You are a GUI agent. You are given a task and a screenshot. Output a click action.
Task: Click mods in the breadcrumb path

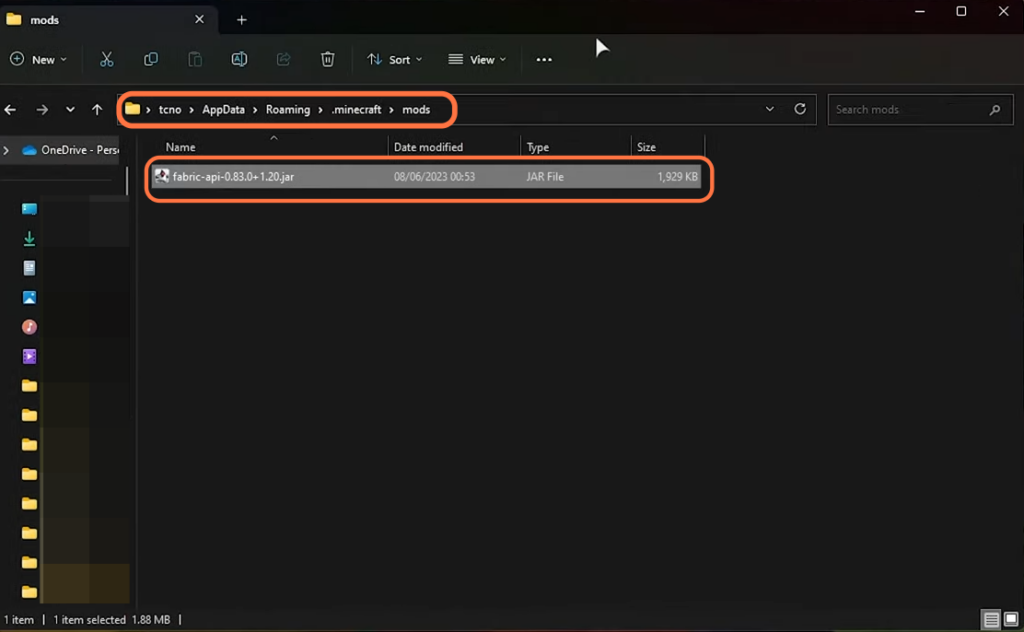416,110
